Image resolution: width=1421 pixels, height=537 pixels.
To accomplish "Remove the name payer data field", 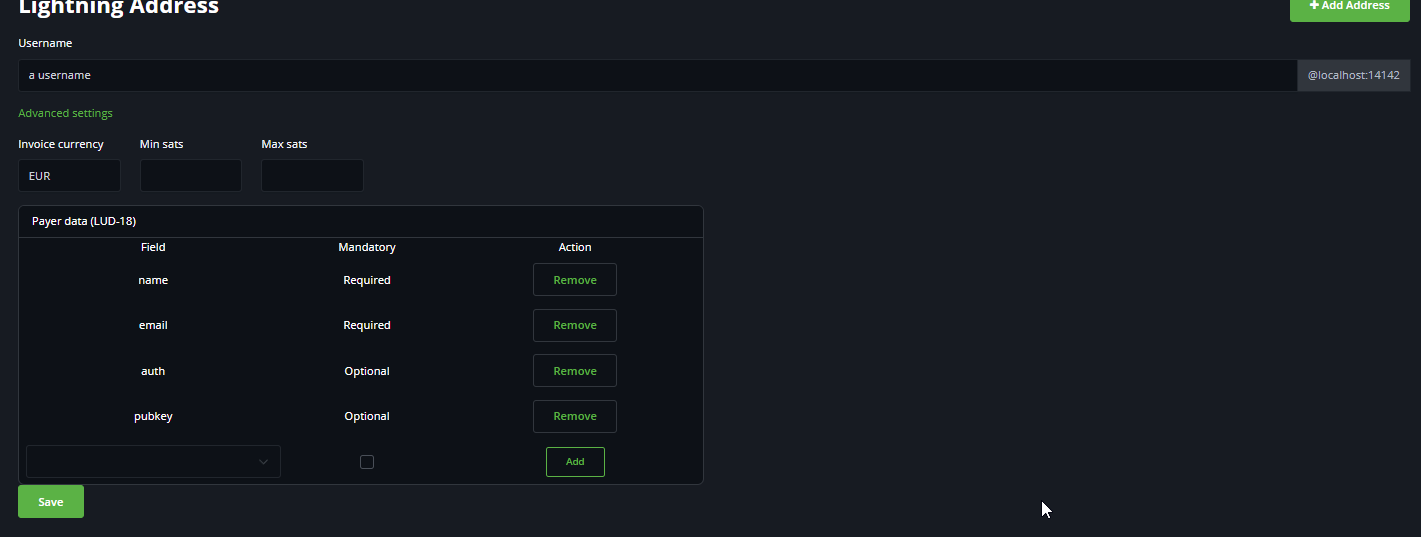I will point(575,280).
